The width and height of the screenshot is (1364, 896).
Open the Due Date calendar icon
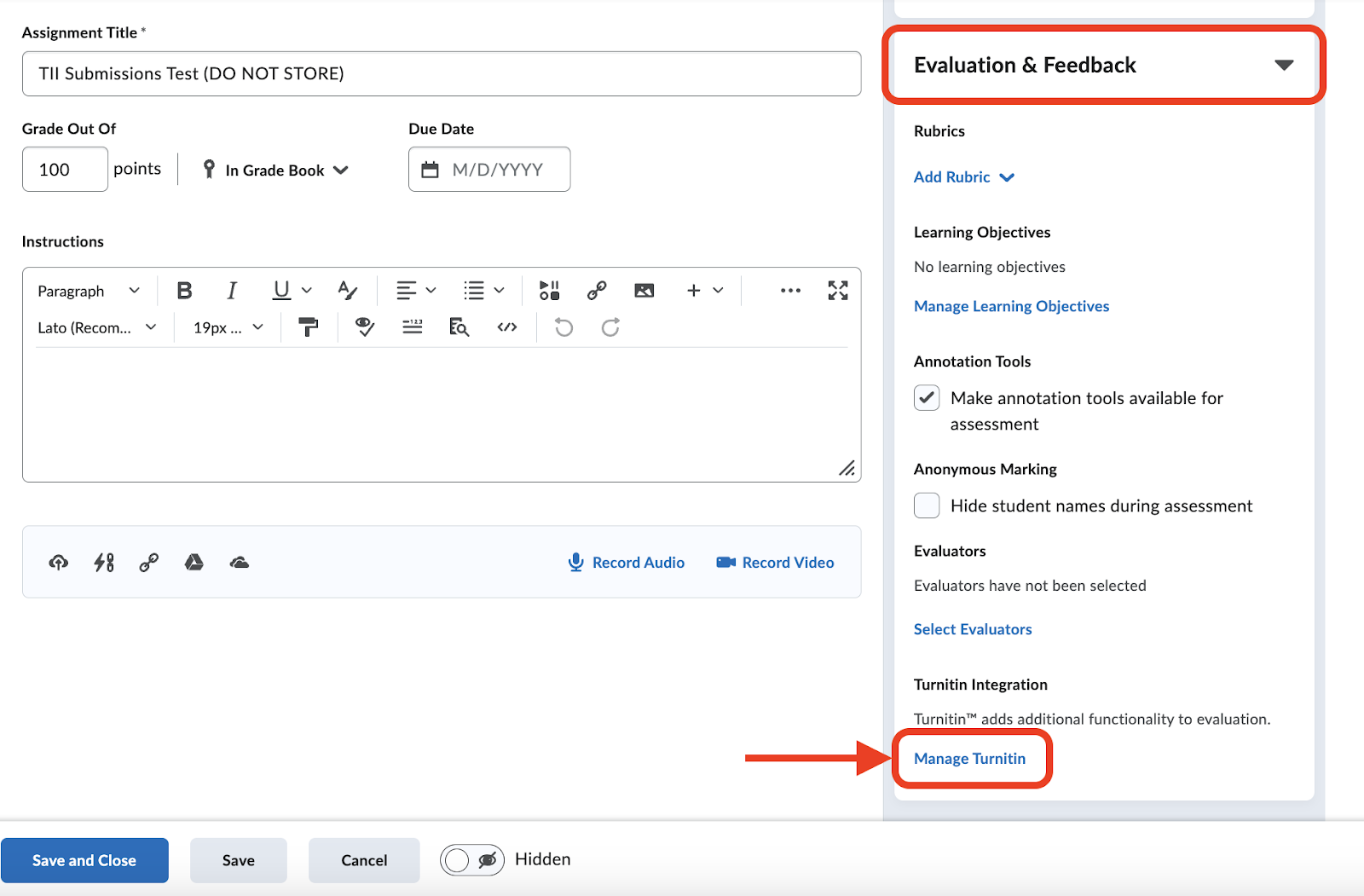tap(431, 170)
